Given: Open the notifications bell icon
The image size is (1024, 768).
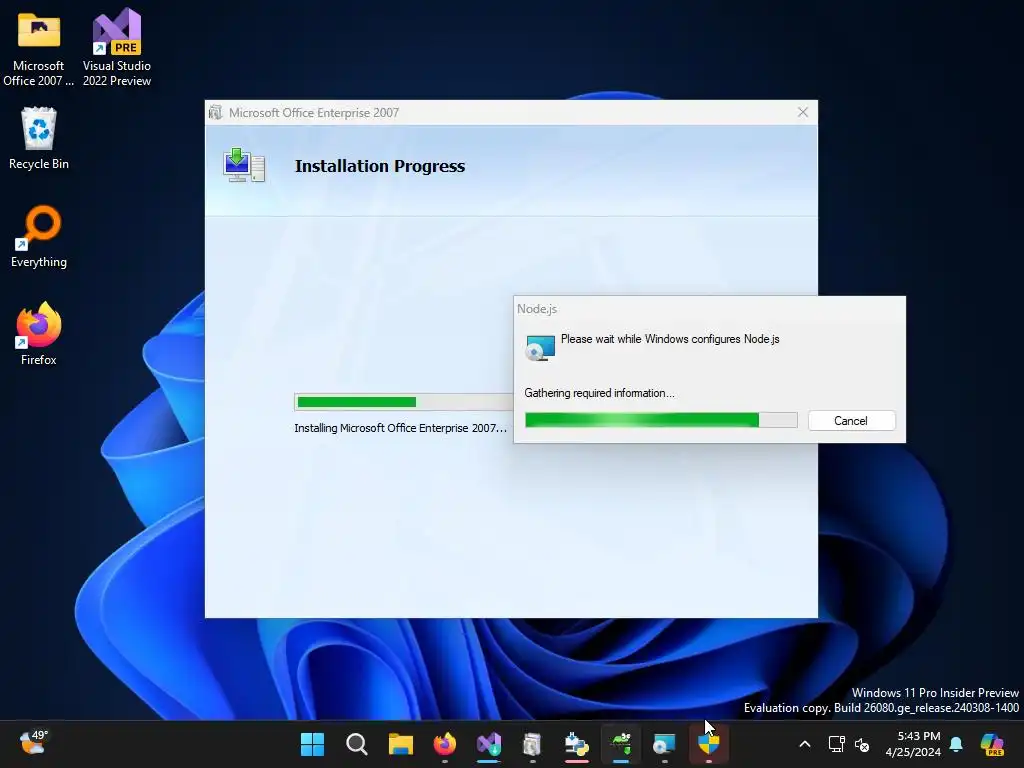Looking at the screenshot, I should pyautogui.click(x=956, y=744).
